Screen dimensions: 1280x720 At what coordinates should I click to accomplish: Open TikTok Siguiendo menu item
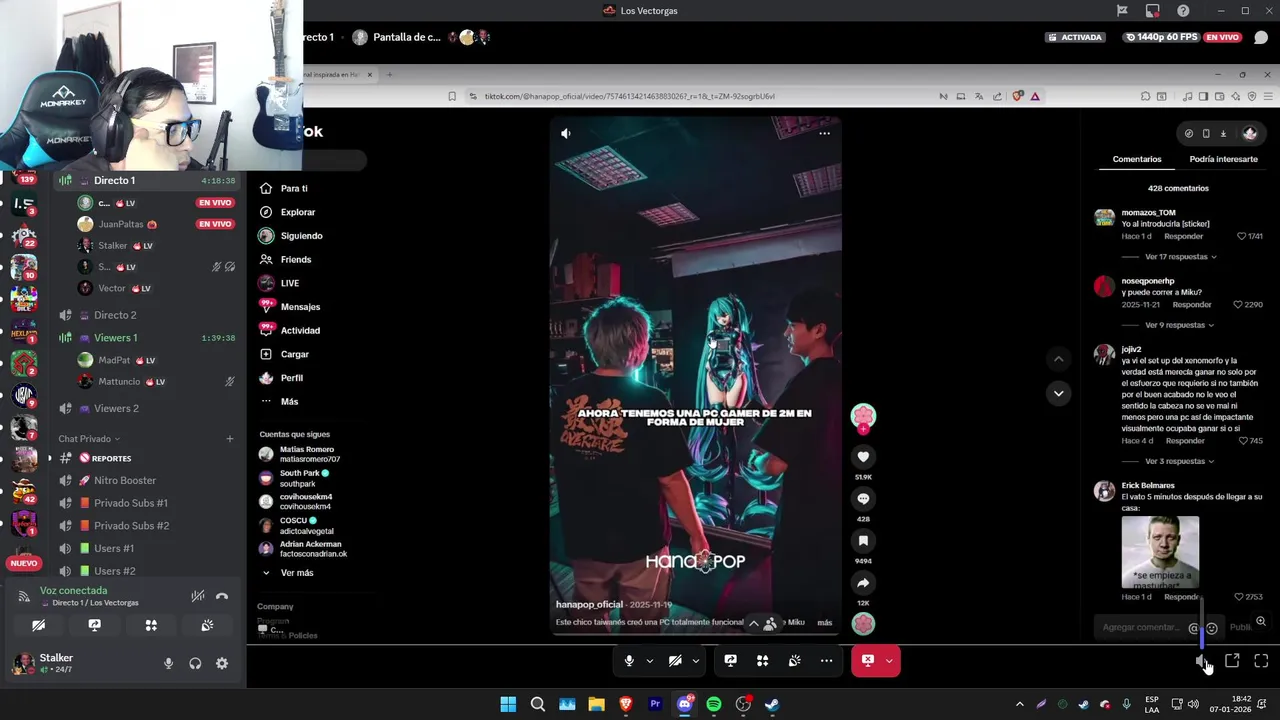[290, 236]
